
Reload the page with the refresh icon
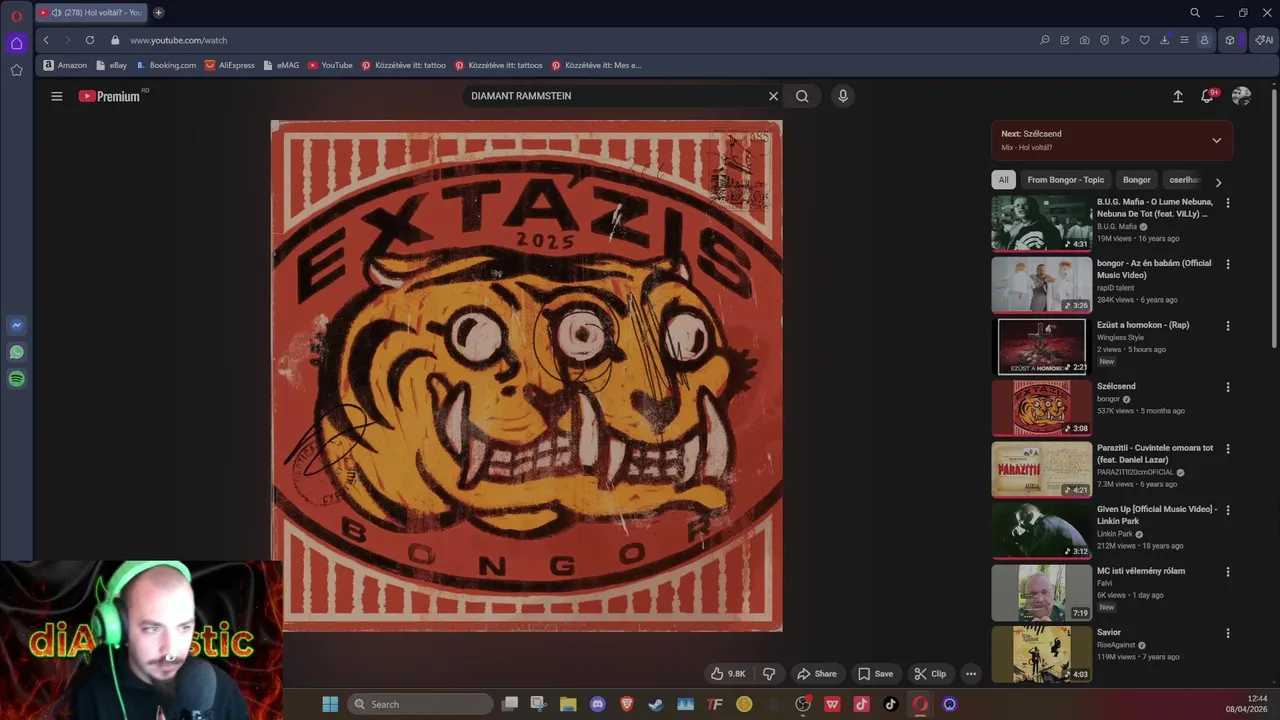90,40
